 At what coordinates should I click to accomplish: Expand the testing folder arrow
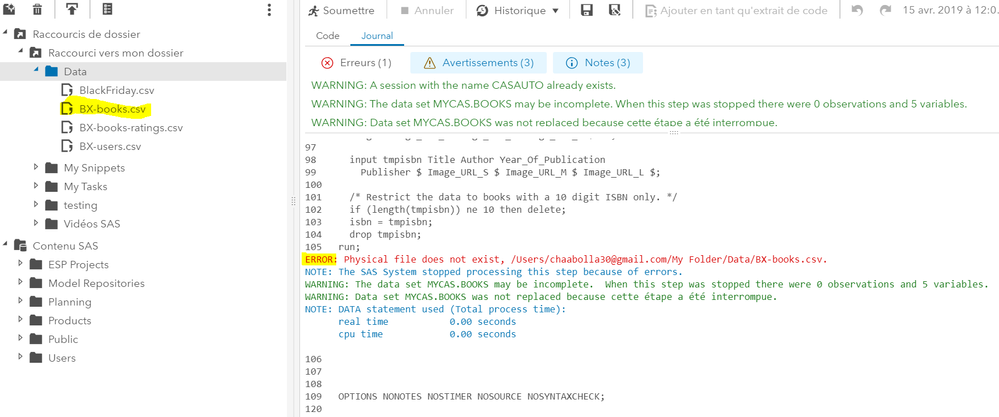(x=36, y=204)
